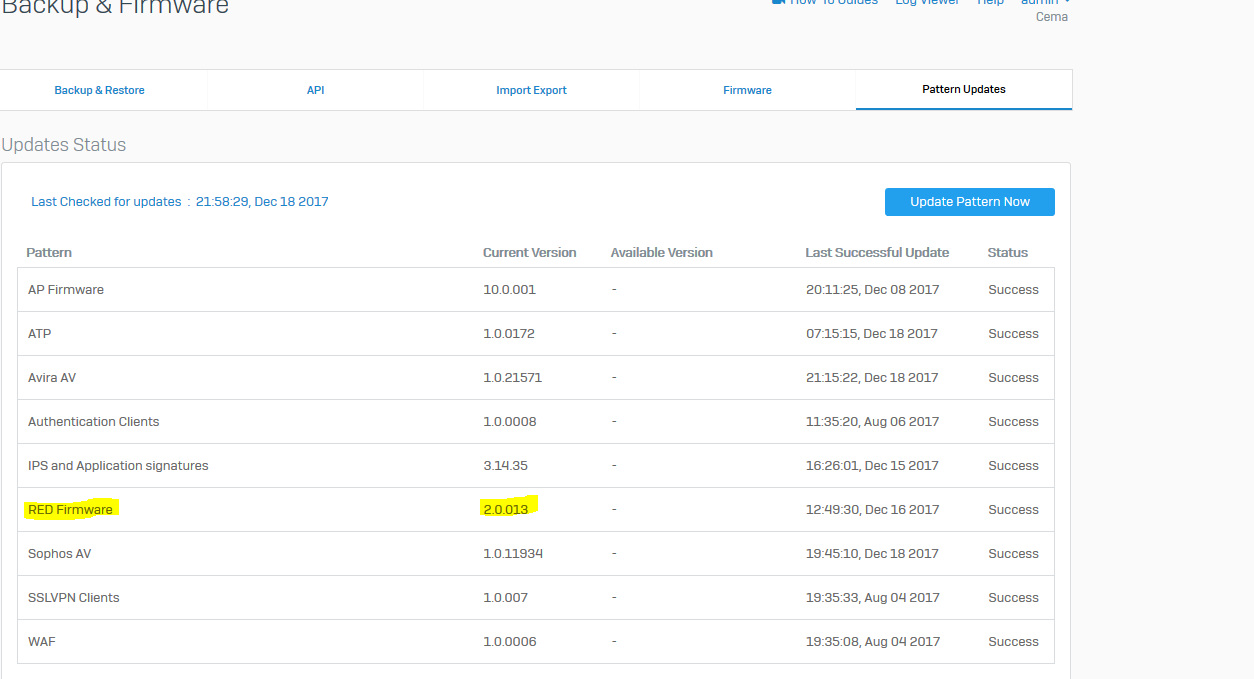The image size is (1254, 679).
Task: Click Success status in Authentication Clients row
Action: coord(1013,422)
